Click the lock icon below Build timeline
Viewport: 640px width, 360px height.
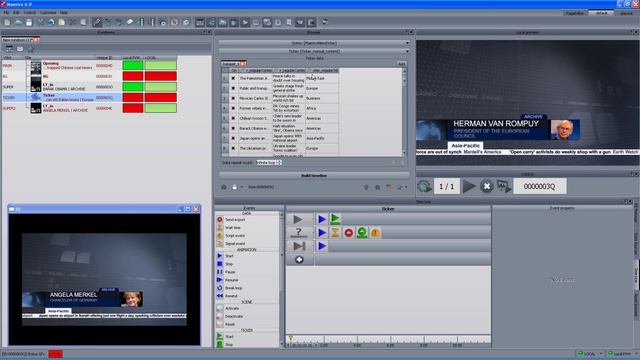[234, 187]
